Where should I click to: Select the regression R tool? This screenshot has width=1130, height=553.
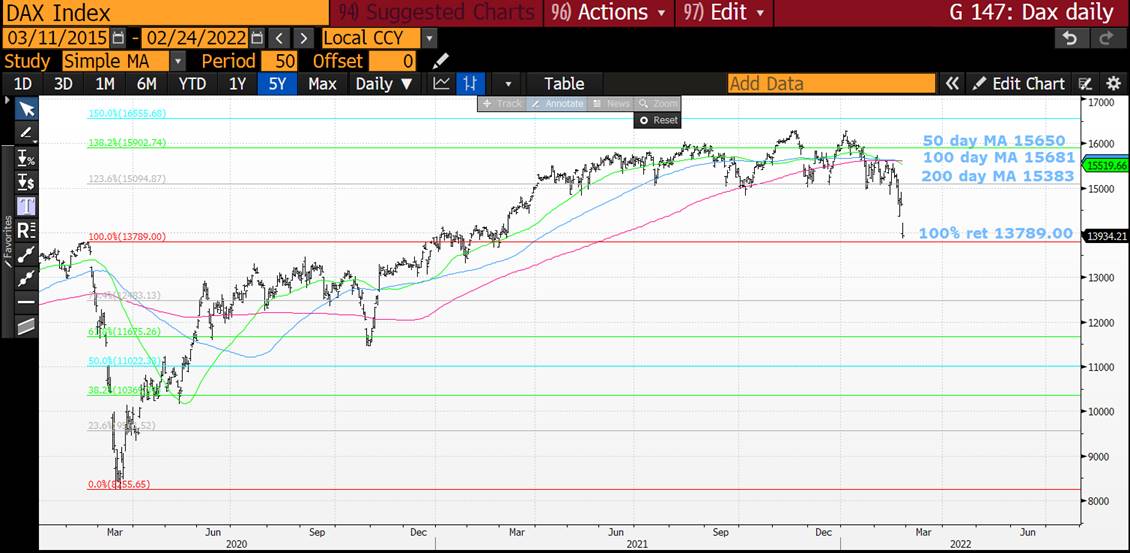click(27, 230)
